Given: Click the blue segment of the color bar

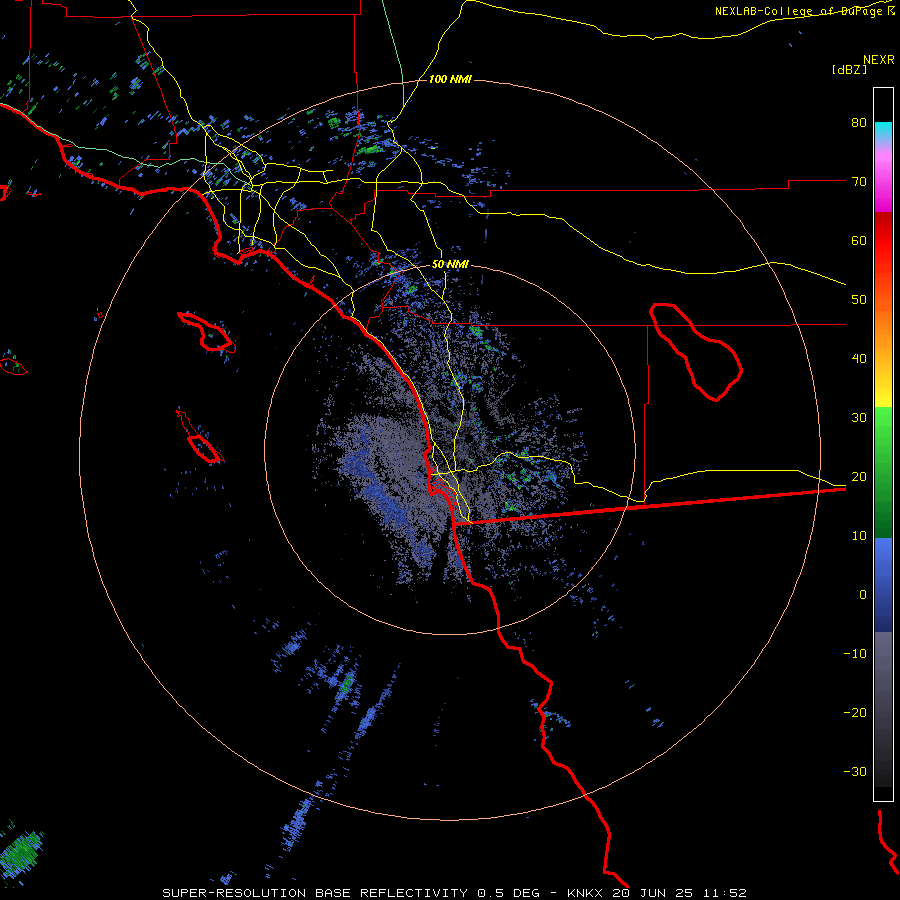Looking at the screenshot, I should pos(883,584).
